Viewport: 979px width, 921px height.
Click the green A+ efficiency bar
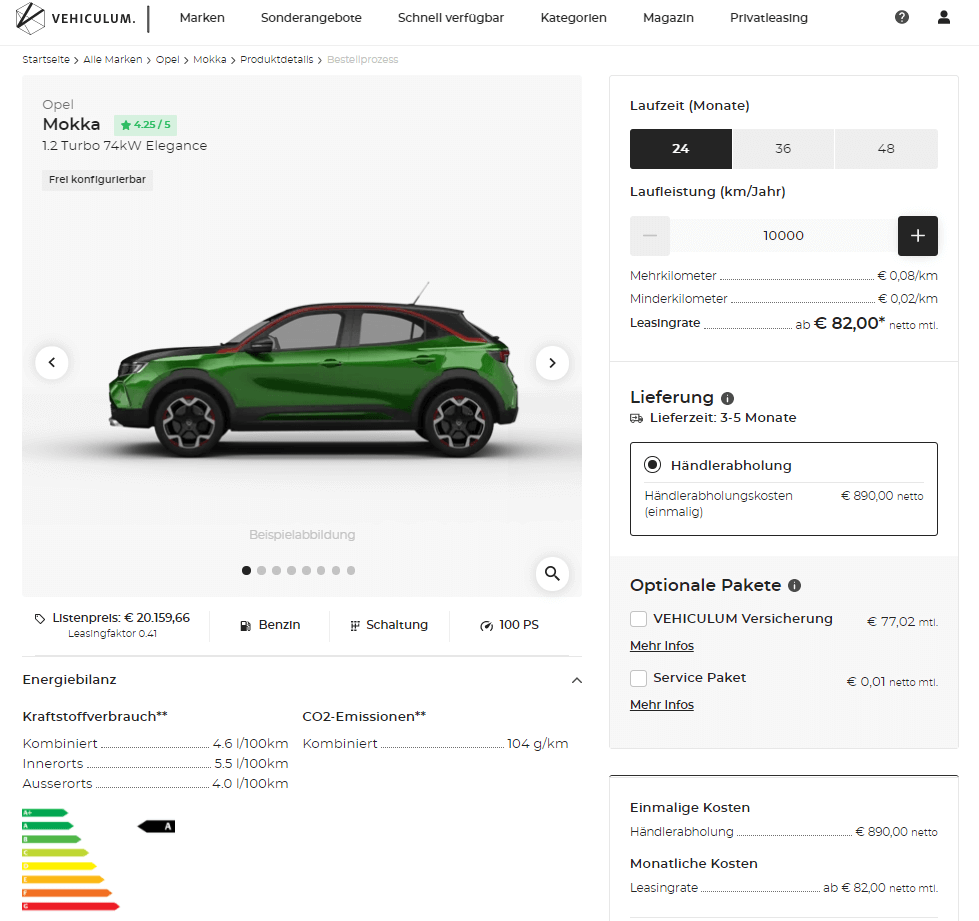pyautogui.click(x=45, y=812)
